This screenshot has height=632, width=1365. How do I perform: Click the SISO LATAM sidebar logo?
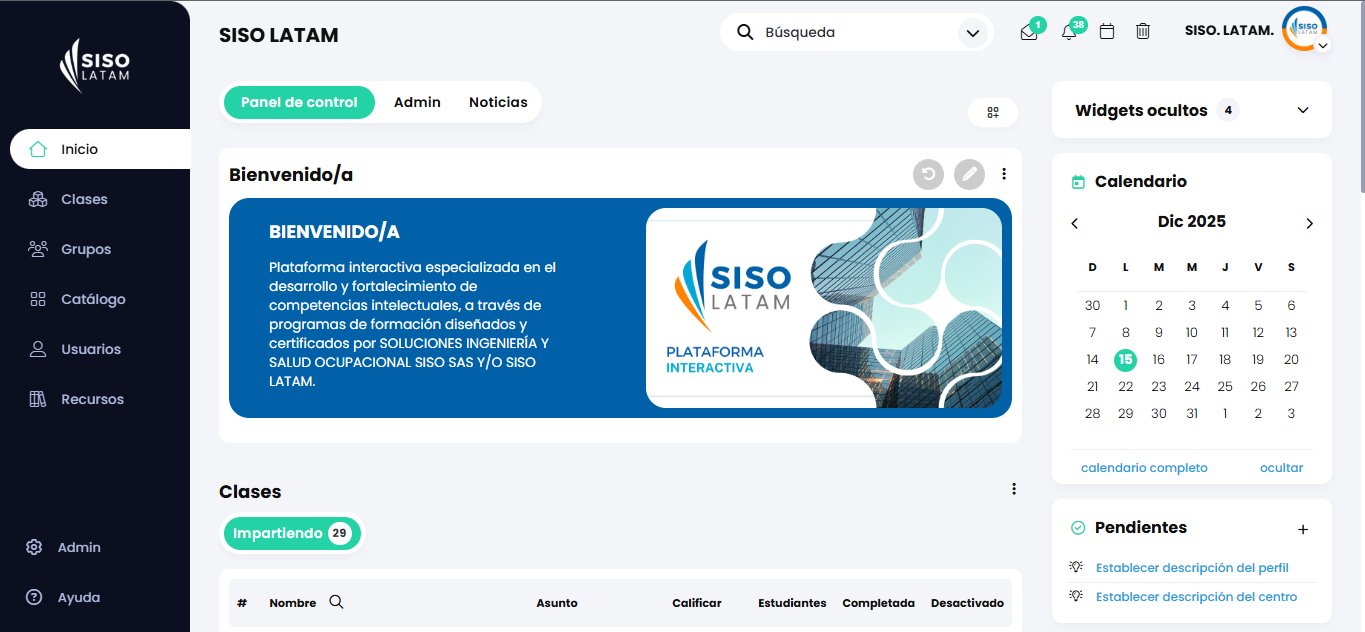pyautogui.click(x=95, y=65)
